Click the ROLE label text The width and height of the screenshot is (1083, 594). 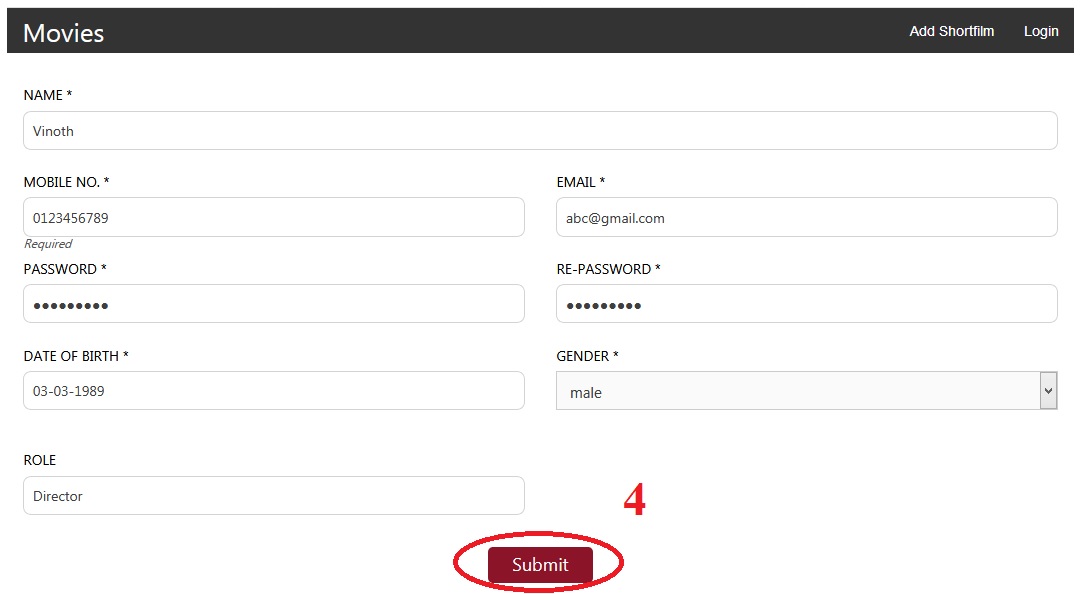40,460
